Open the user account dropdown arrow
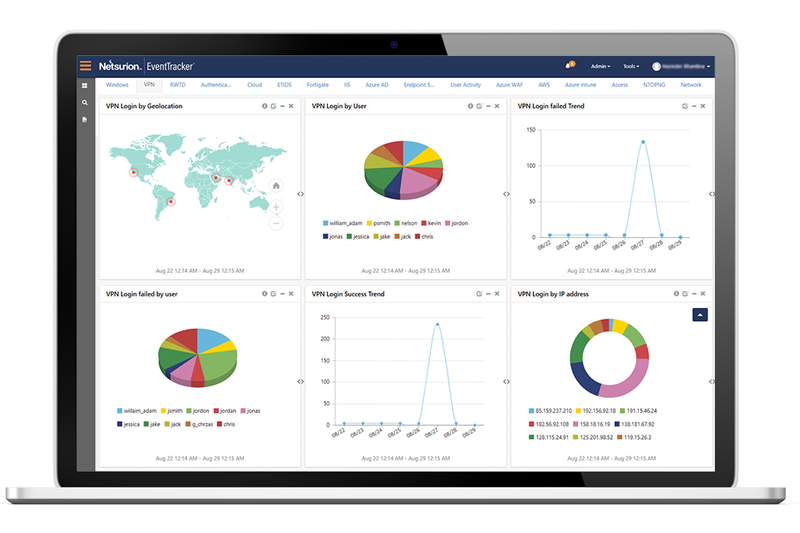The height and width of the screenshot is (533, 800). [x=709, y=66]
